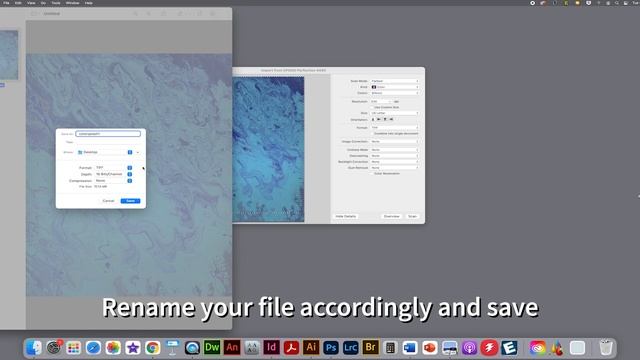Click Save in the save dialog
The width and height of the screenshot is (640, 360).
click(x=130, y=201)
